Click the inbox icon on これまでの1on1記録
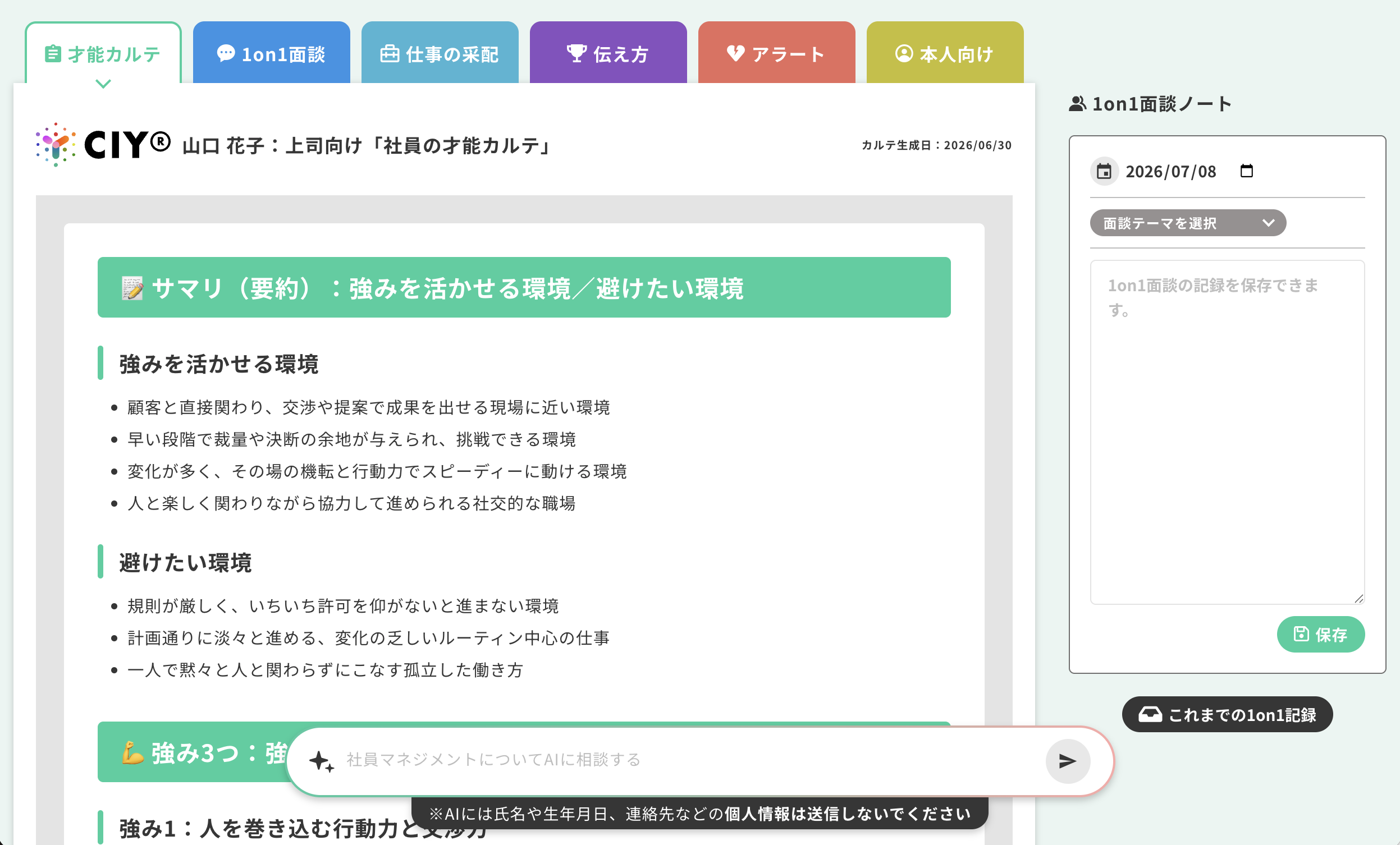This screenshot has height=845, width=1400. 1150,714
